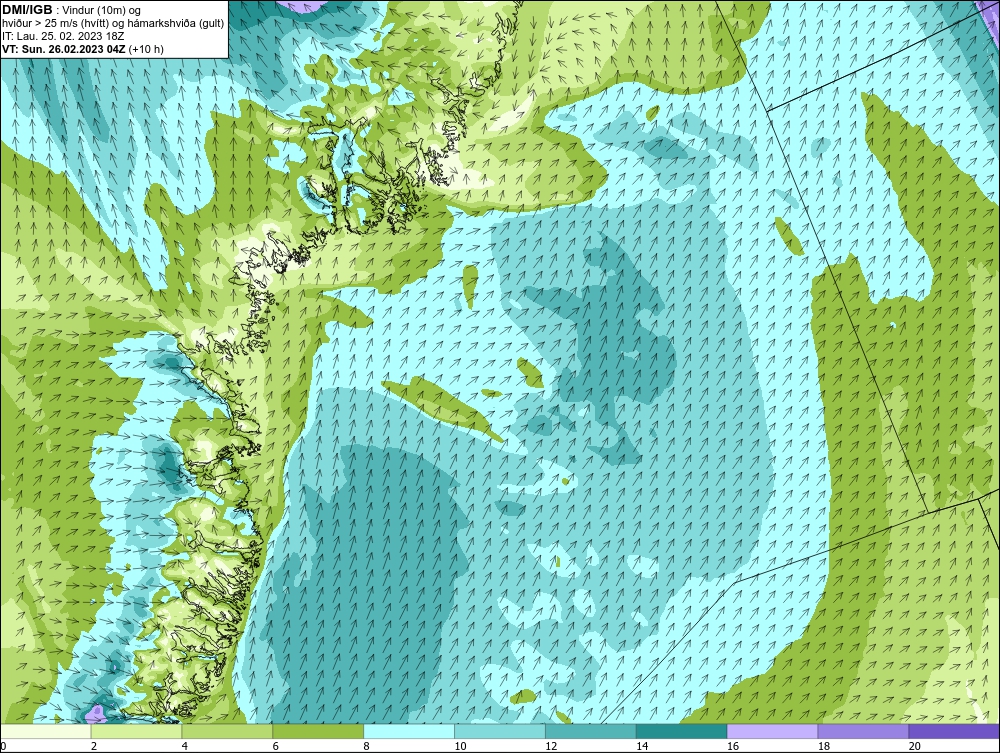Click the 14–16 m/s dark teal swatch

pyautogui.click(x=682, y=731)
